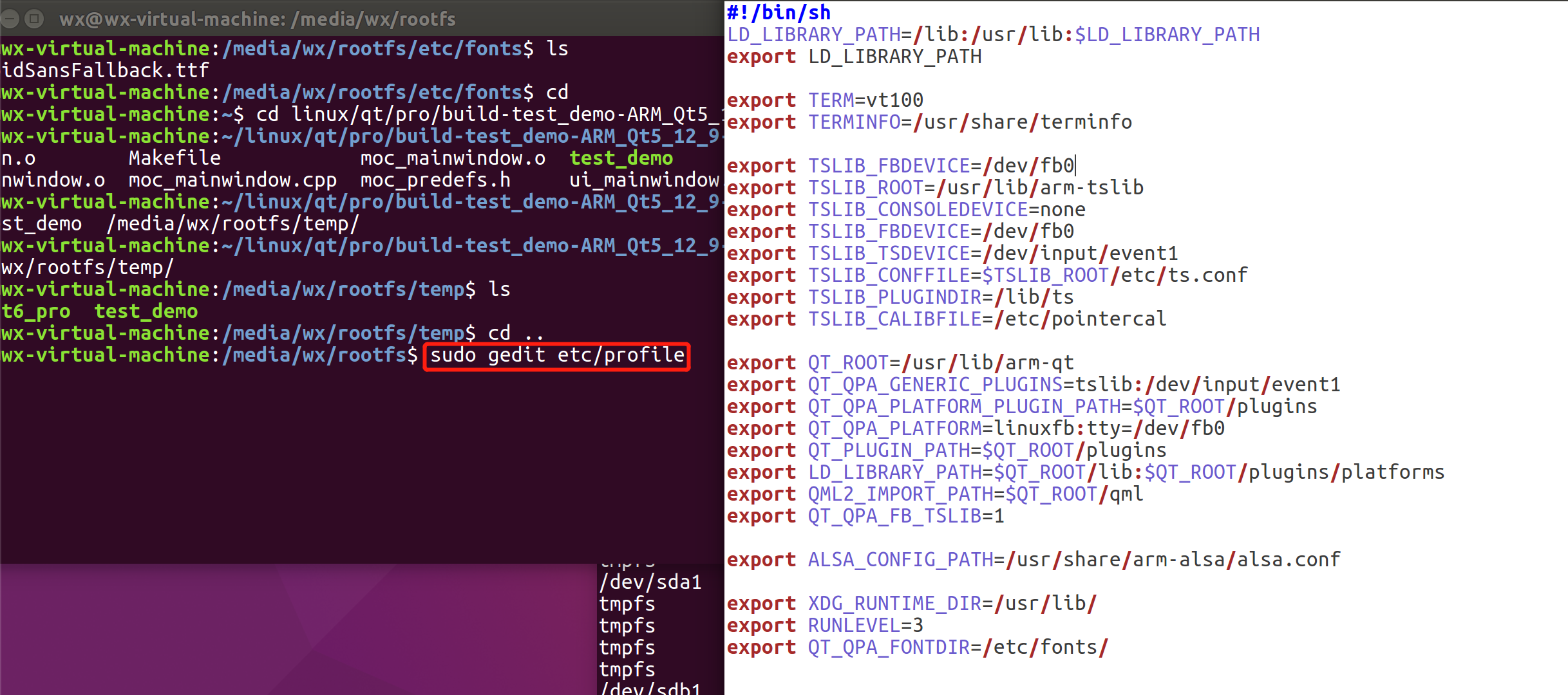Click the export TERM=vt100 line
The width and height of the screenshot is (1568, 695).
coord(825,100)
